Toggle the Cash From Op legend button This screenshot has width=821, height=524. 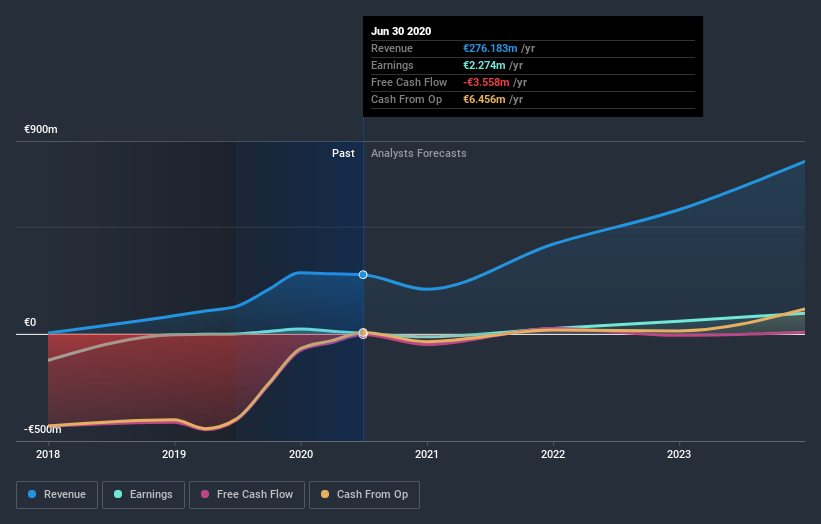pyautogui.click(x=364, y=495)
